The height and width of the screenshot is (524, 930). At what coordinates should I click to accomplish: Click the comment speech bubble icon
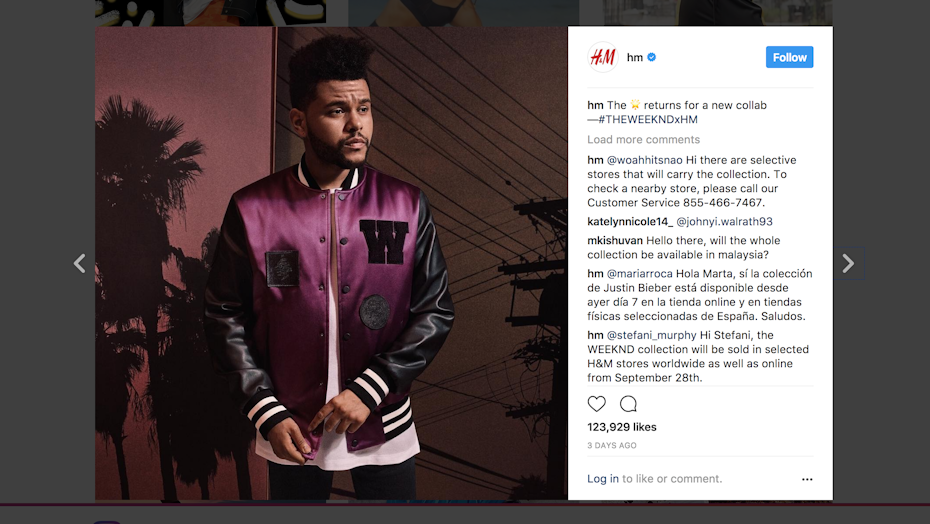point(628,404)
